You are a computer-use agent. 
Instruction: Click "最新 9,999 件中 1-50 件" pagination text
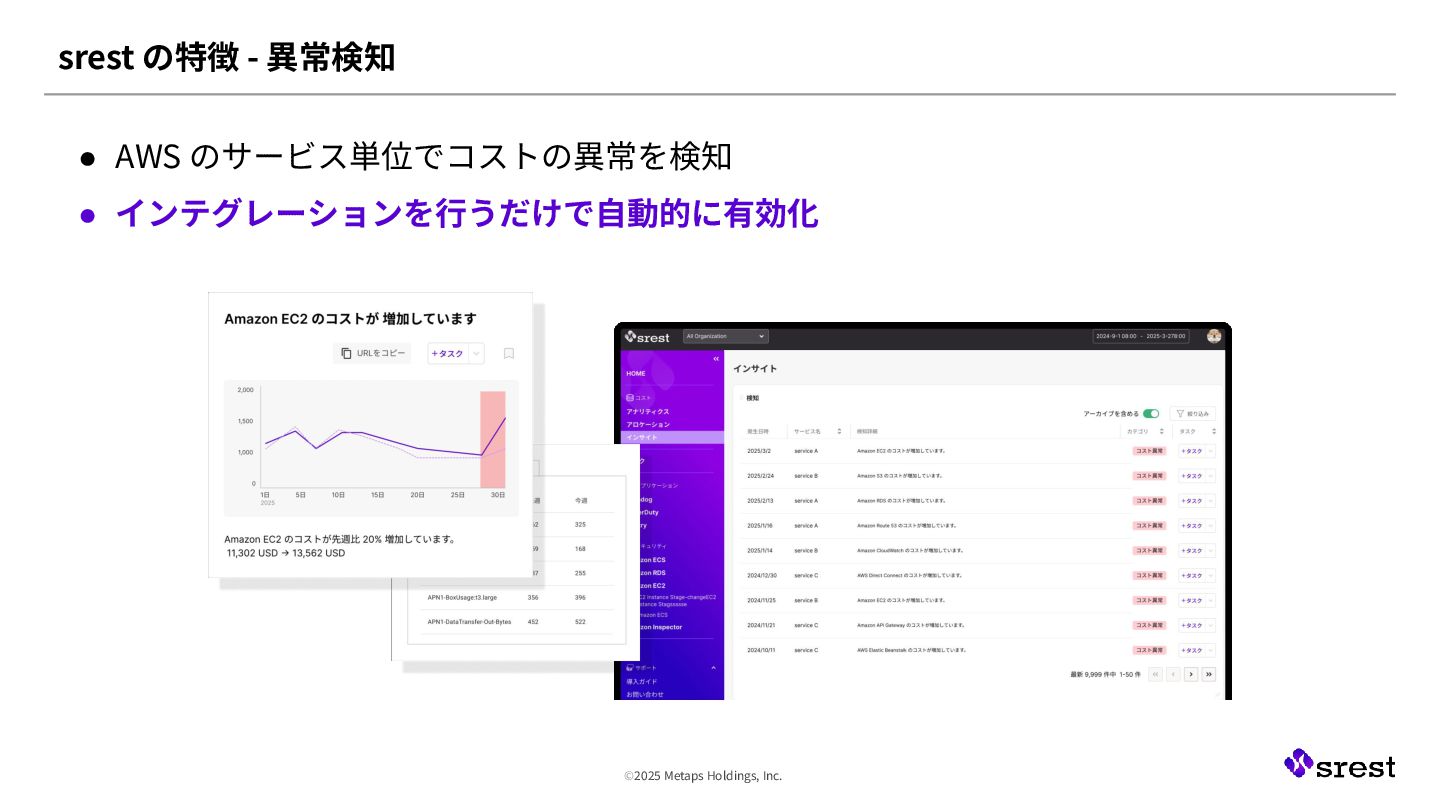[1105, 674]
